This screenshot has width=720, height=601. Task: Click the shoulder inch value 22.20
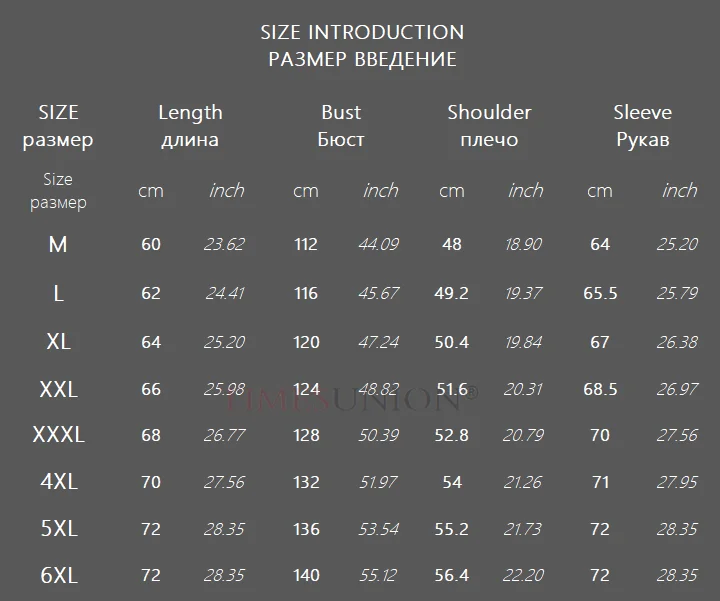click(524, 576)
